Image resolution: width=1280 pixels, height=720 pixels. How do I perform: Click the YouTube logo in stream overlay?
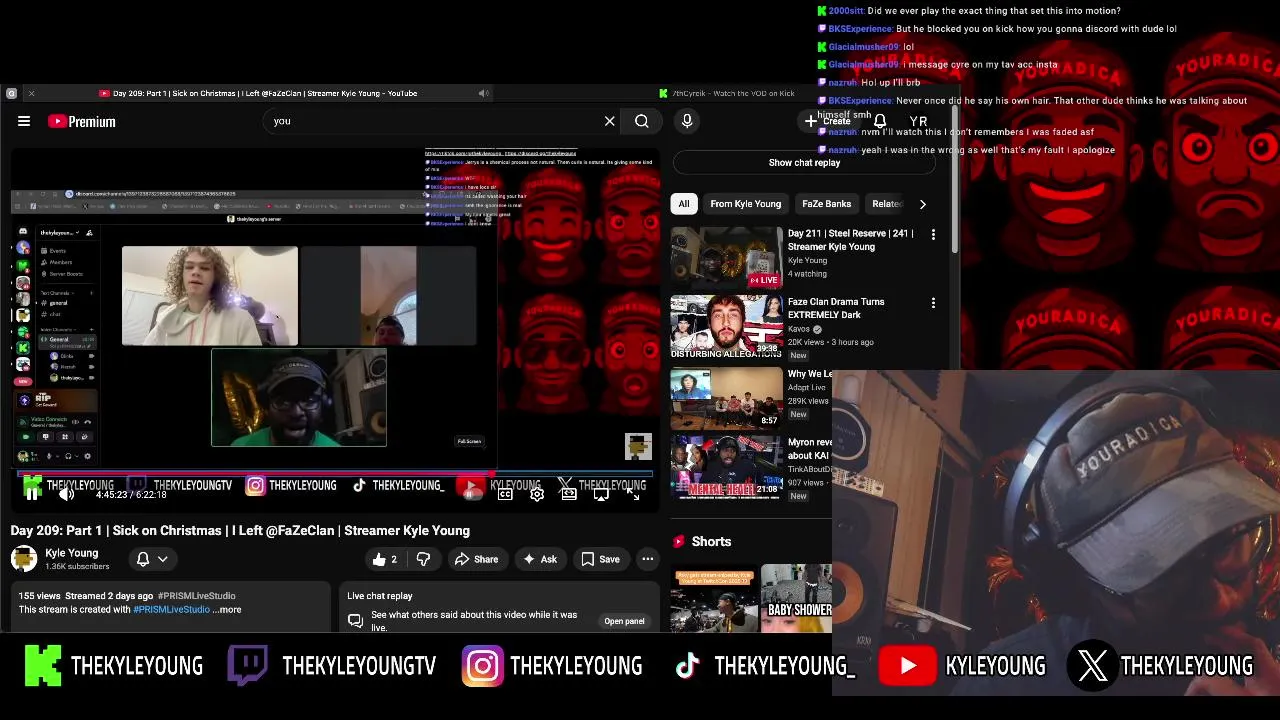pos(906,666)
